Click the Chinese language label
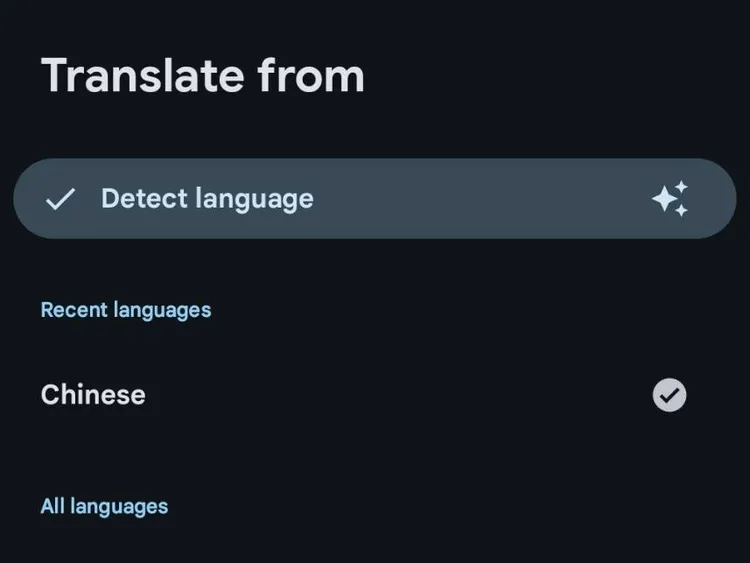 tap(93, 395)
